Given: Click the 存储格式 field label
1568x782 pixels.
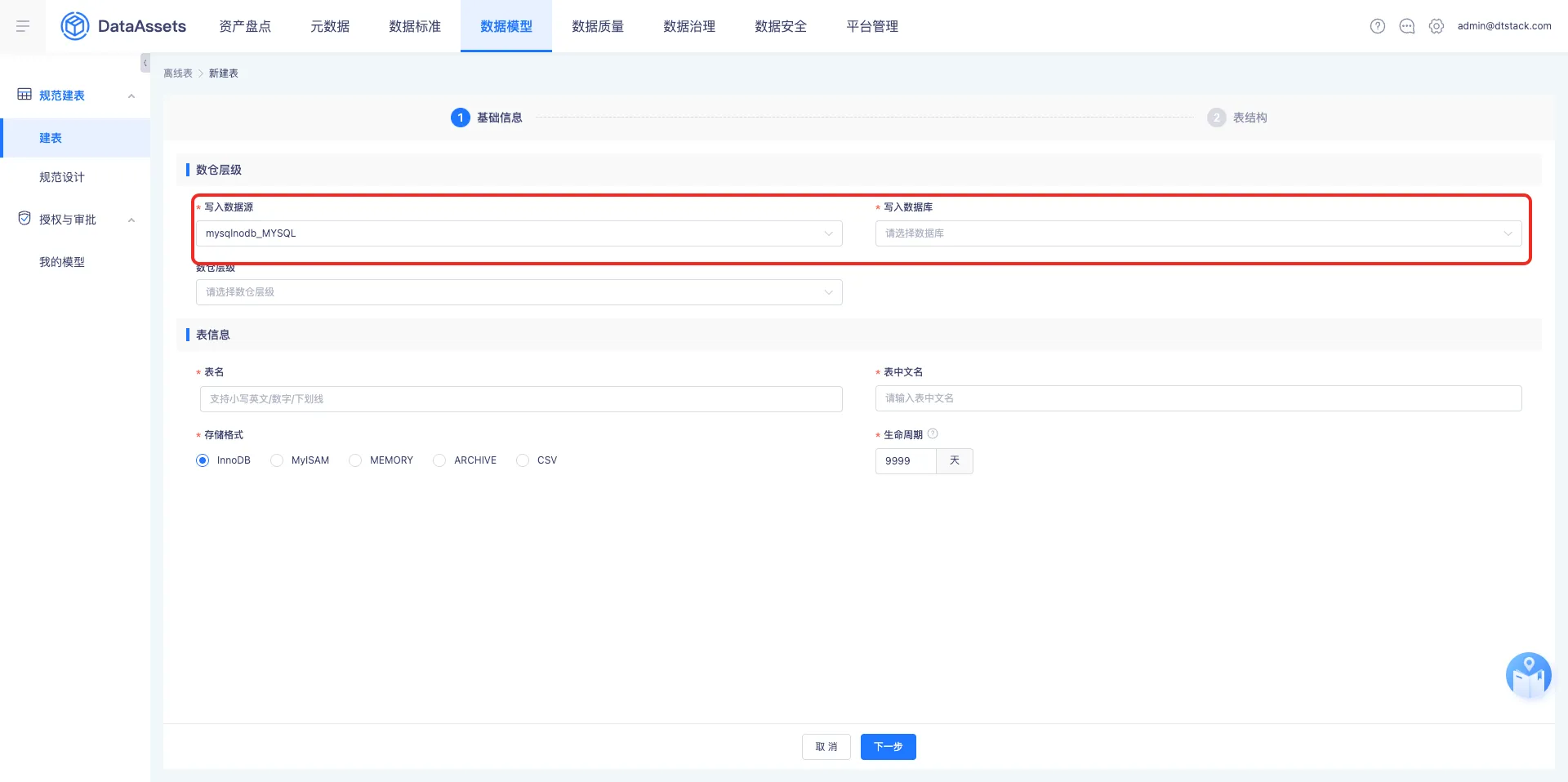Looking at the screenshot, I should [x=224, y=435].
